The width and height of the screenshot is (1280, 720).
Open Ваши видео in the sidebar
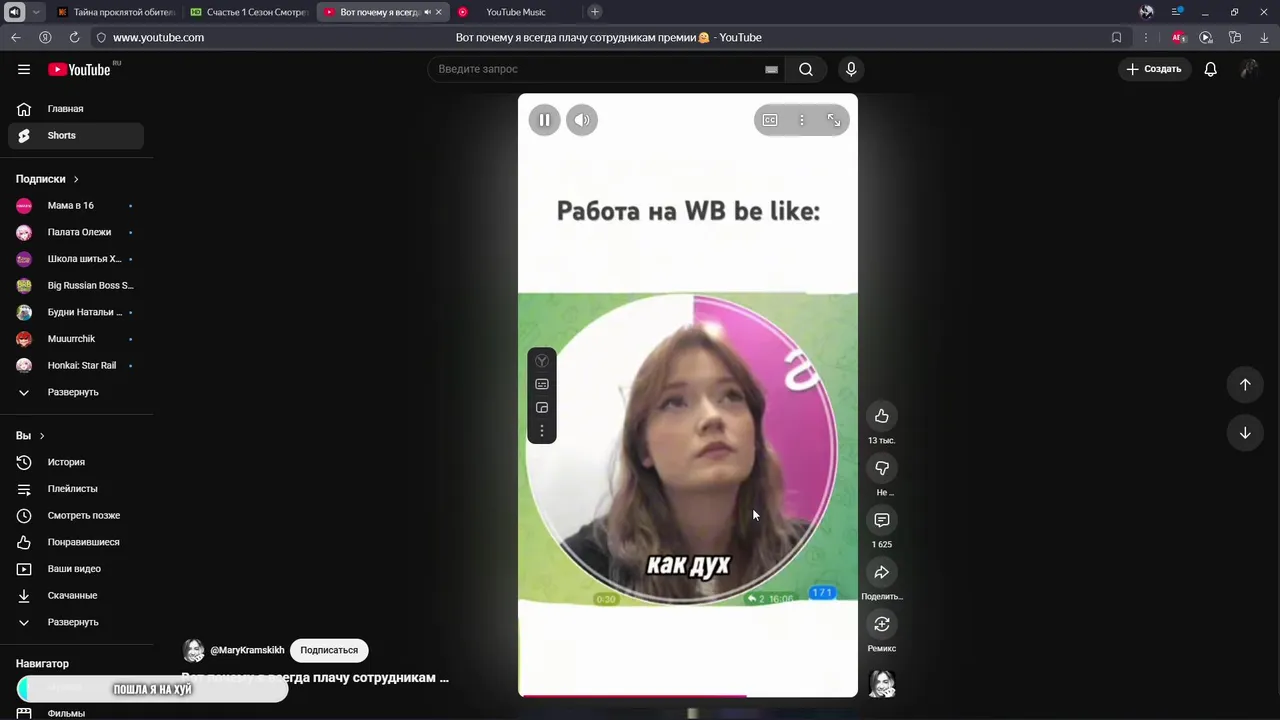point(76,569)
